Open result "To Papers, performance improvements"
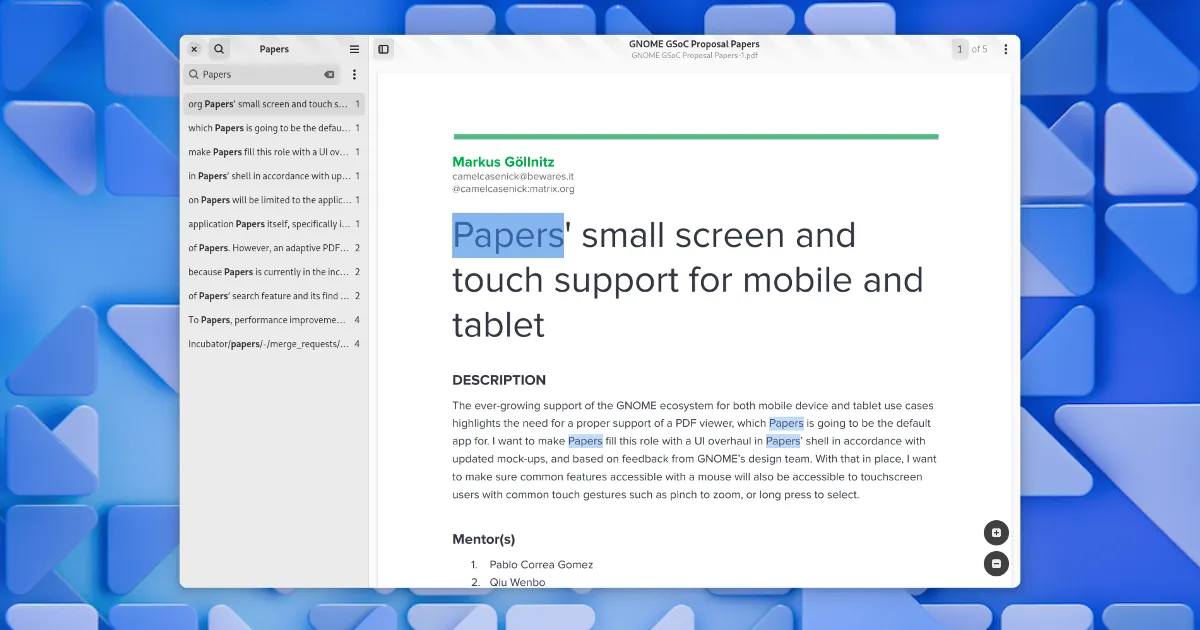The height and width of the screenshot is (630, 1200). [270, 320]
